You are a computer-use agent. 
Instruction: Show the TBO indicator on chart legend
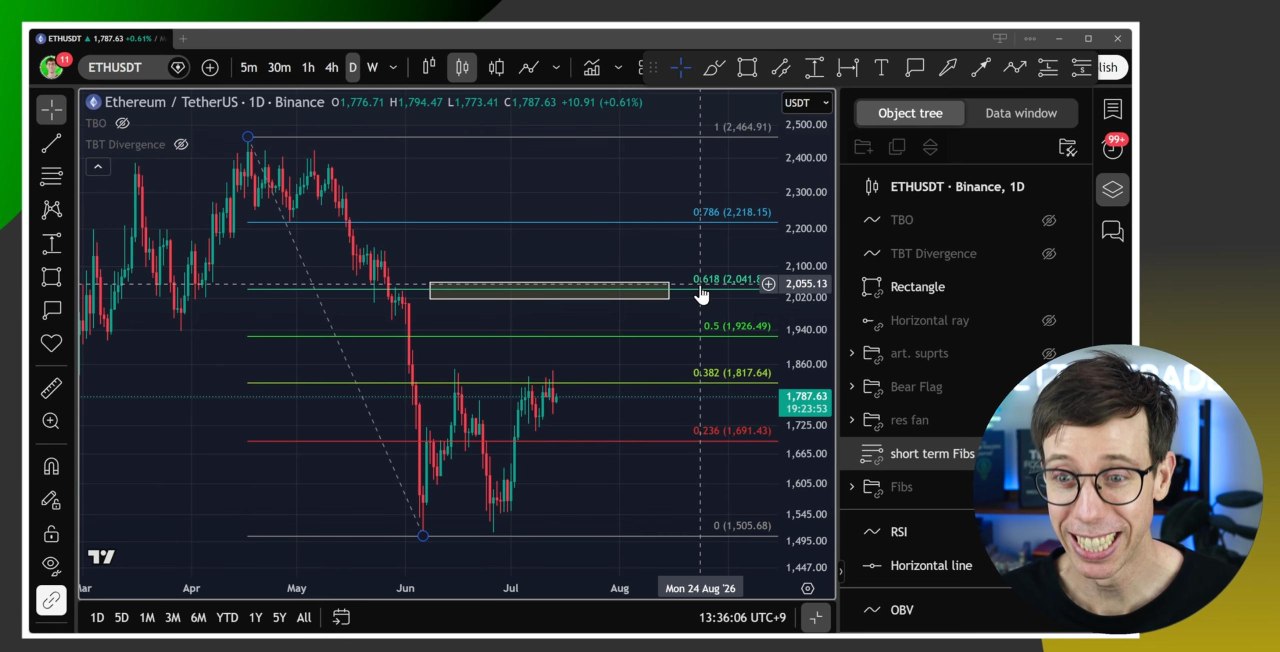pos(122,123)
